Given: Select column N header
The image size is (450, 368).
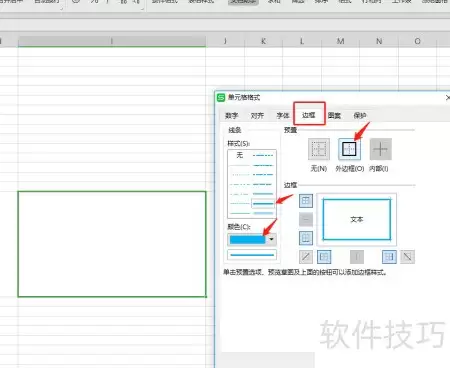Looking at the screenshot, I should tap(379, 41).
